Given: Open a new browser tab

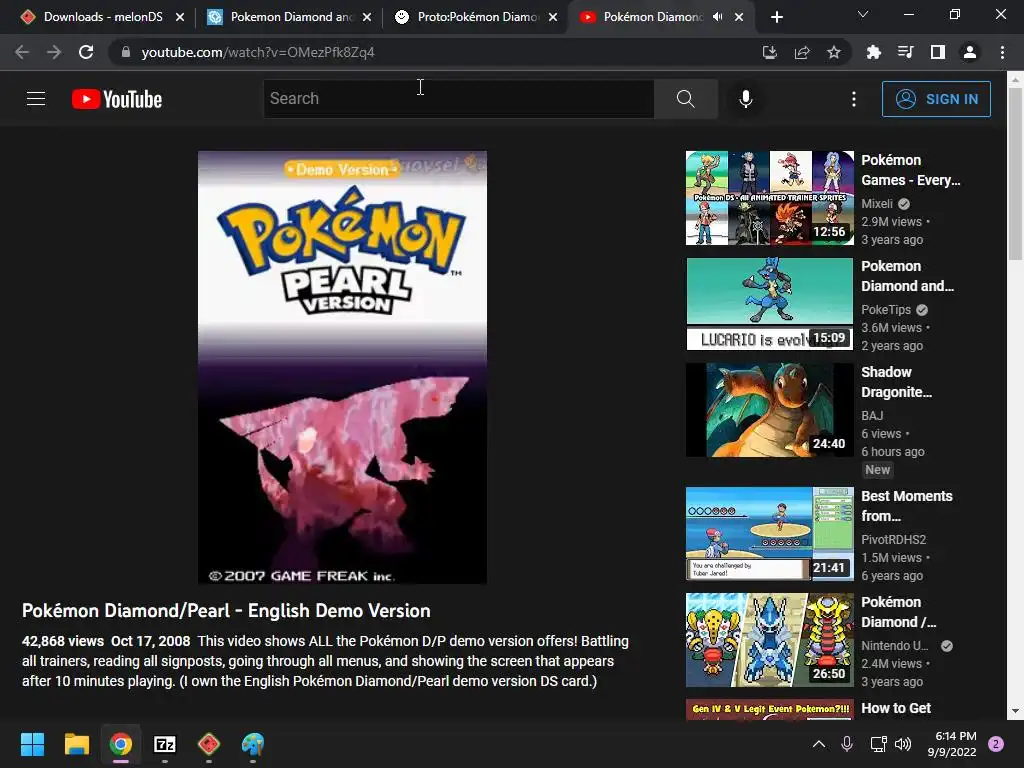Looking at the screenshot, I should pos(776,17).
